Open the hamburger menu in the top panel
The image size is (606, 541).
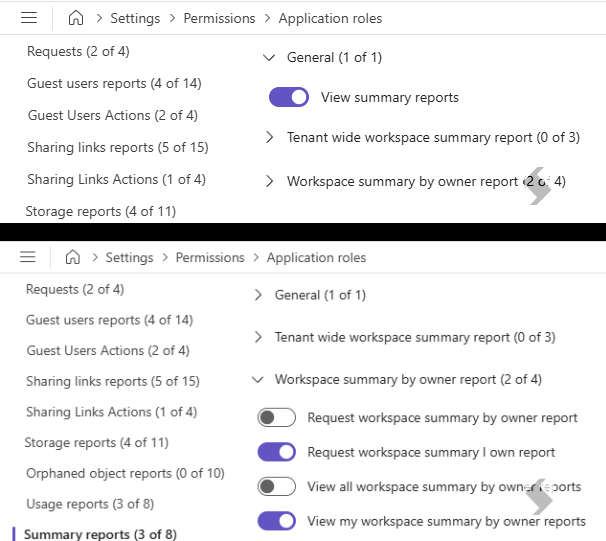click(29, 18)
